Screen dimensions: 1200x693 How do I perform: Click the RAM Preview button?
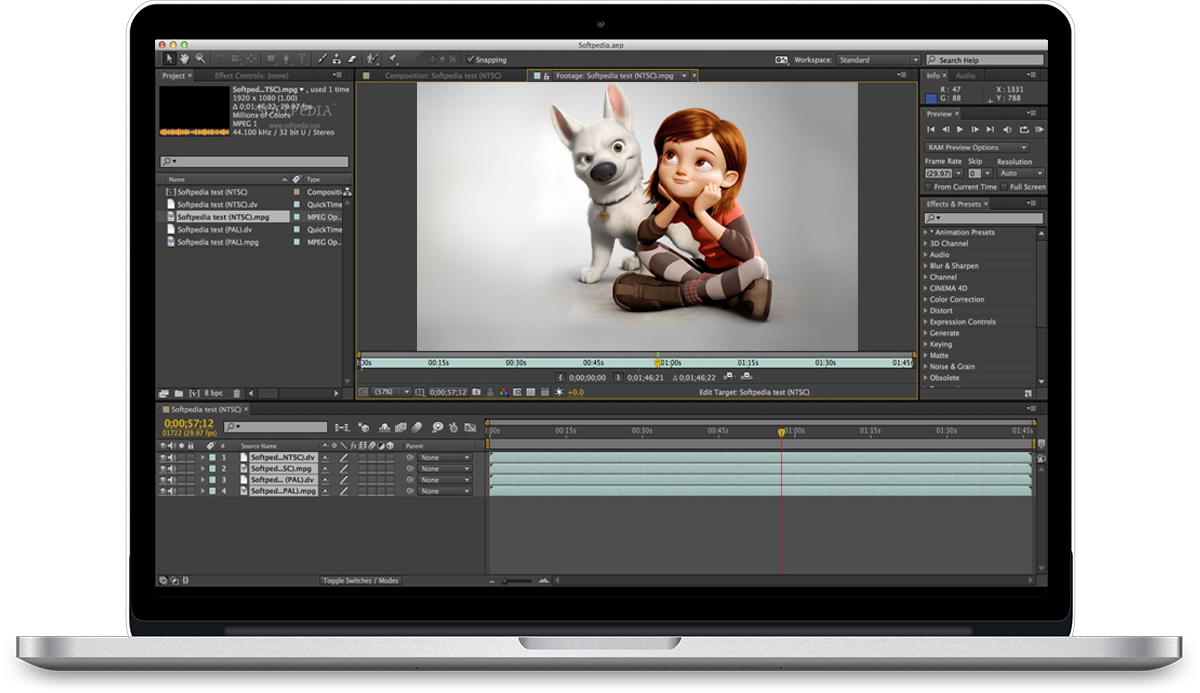(1040, 129)
